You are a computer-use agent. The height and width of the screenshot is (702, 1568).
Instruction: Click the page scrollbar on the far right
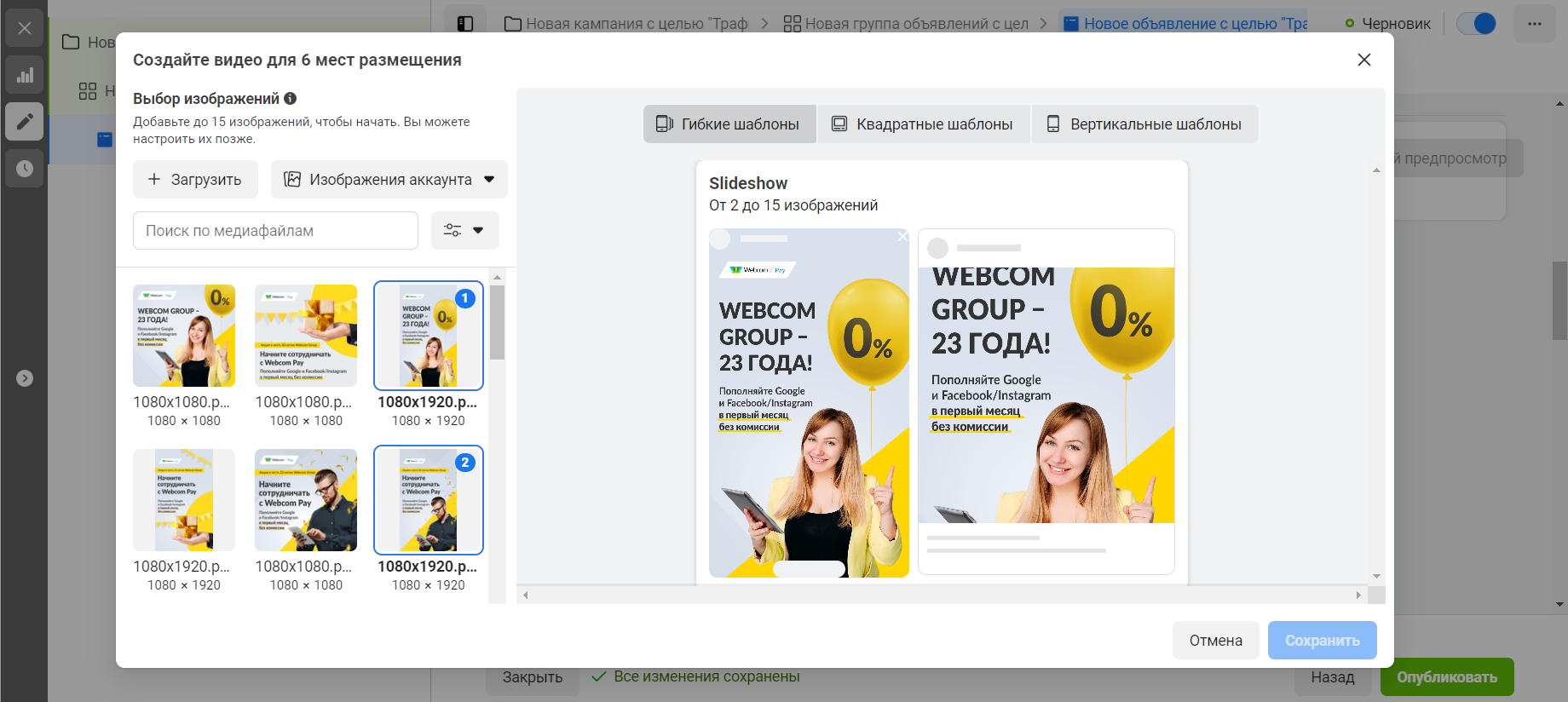point(1559,301)
